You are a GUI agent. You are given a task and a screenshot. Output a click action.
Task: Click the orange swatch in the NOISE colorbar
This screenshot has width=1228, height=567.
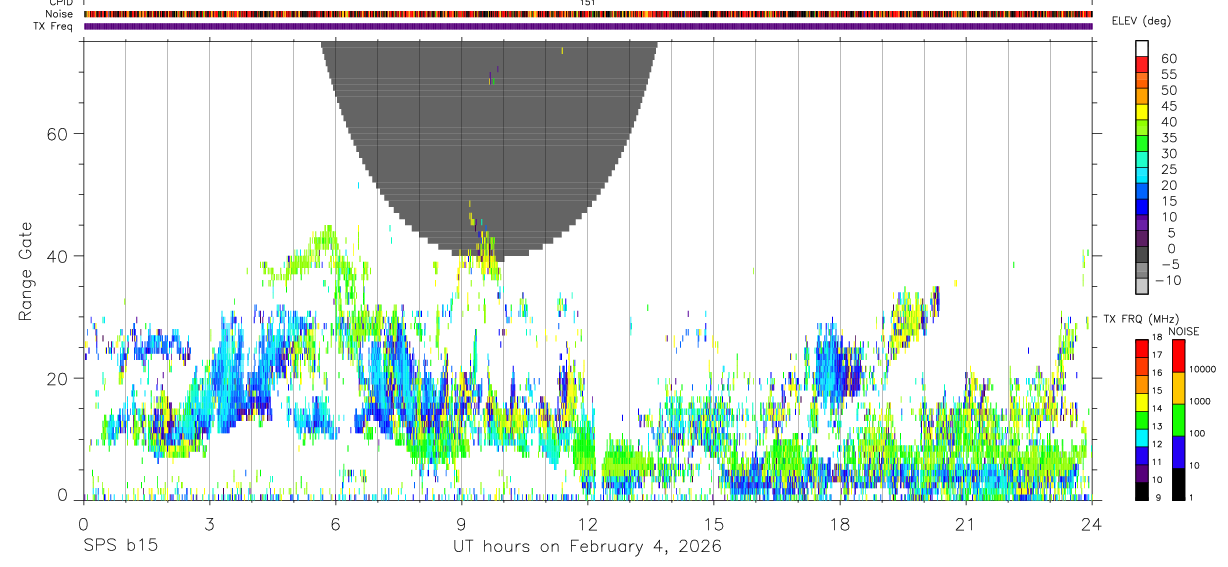pyautogui.click(x=1178, y=388)
